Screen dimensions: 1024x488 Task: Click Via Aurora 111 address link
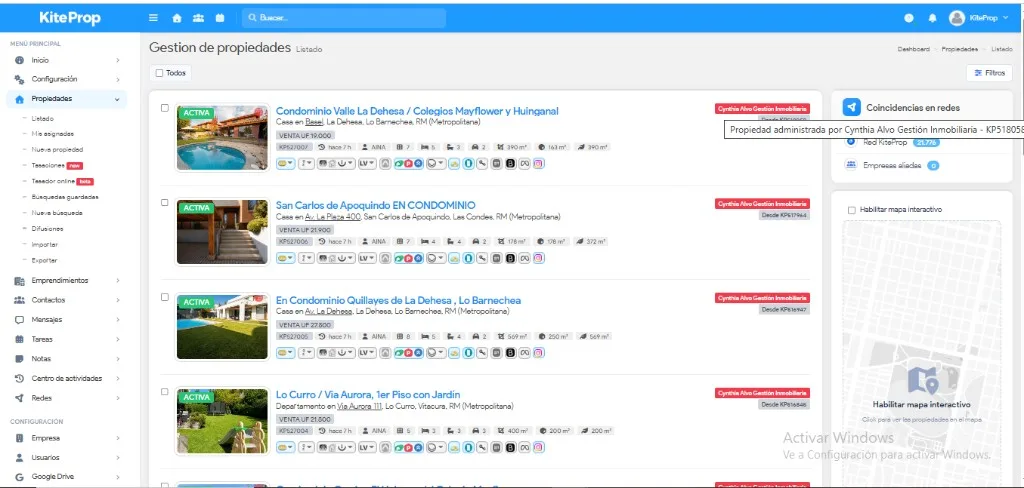[x=359, y=406]
